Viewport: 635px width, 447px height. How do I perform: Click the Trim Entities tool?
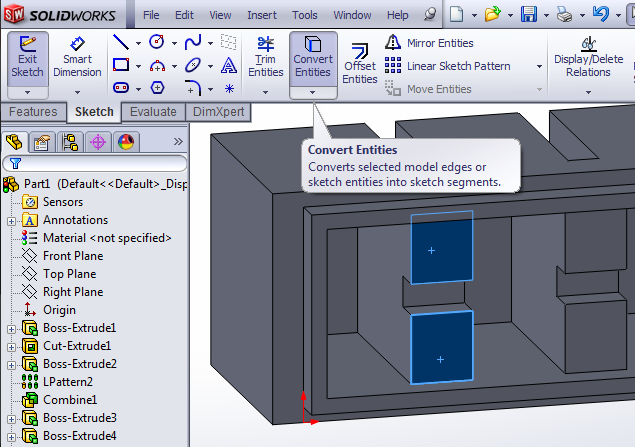click(x=266, y=59)
